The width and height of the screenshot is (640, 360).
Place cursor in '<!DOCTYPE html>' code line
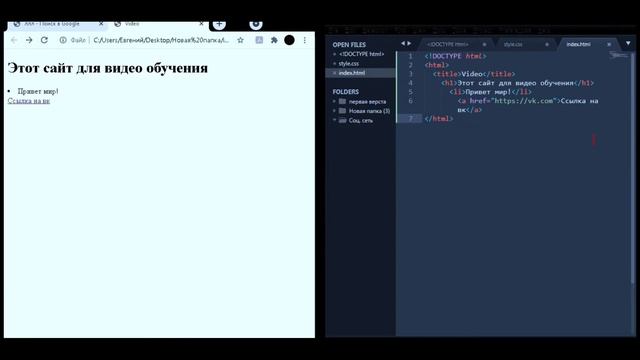point(456,56)
